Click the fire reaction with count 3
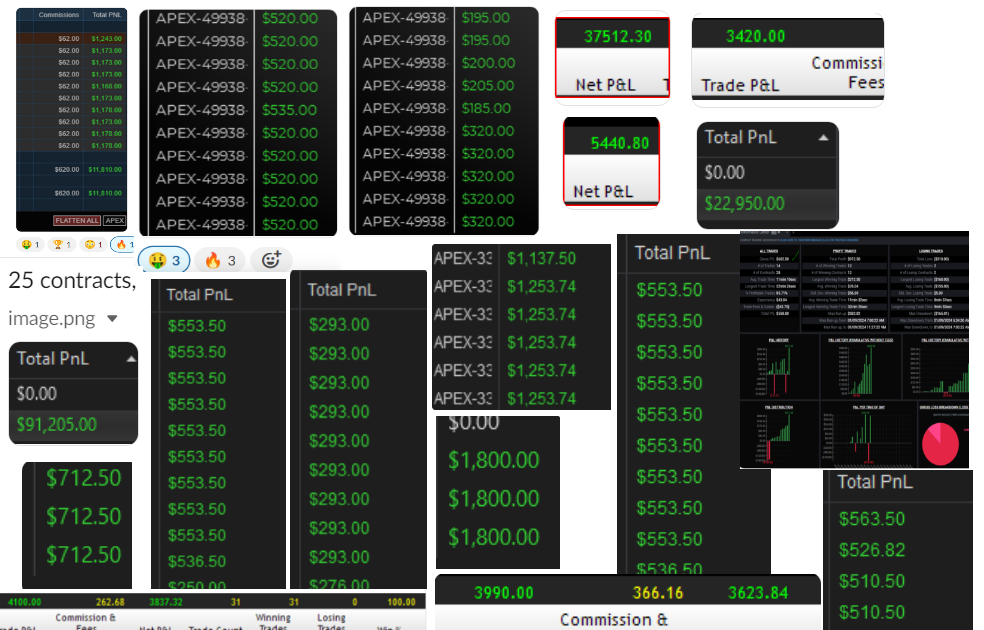984x630 pixels. pyautogui.click(x=219, y=261)
